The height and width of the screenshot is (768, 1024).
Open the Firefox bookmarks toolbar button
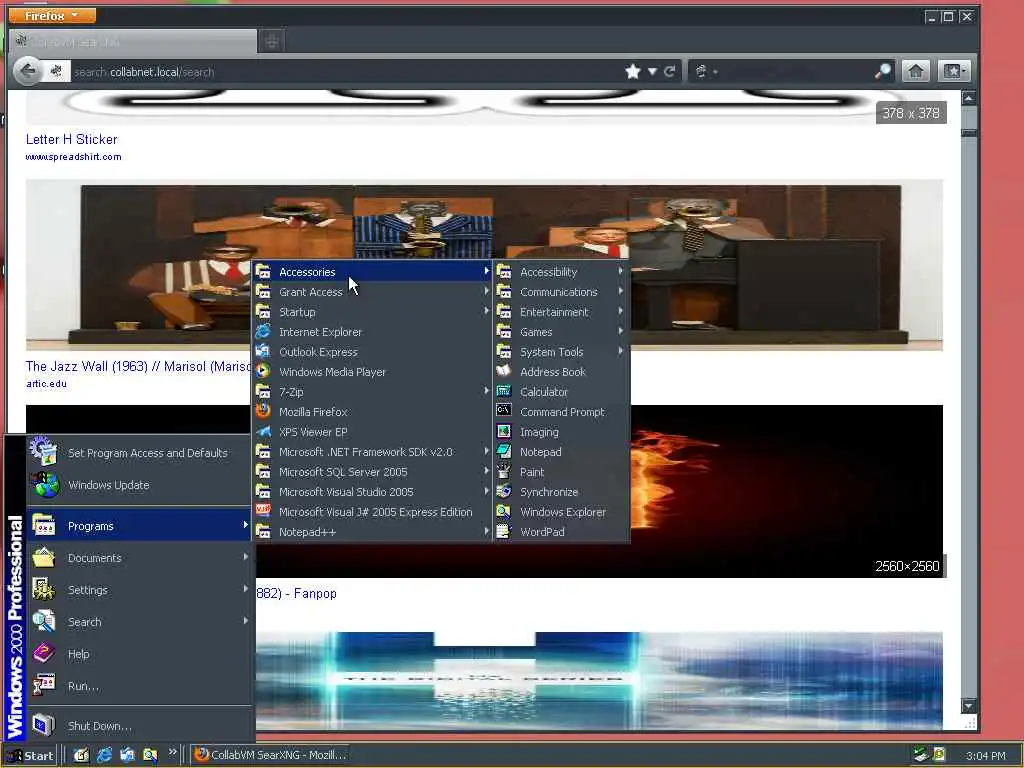point(954,71)
